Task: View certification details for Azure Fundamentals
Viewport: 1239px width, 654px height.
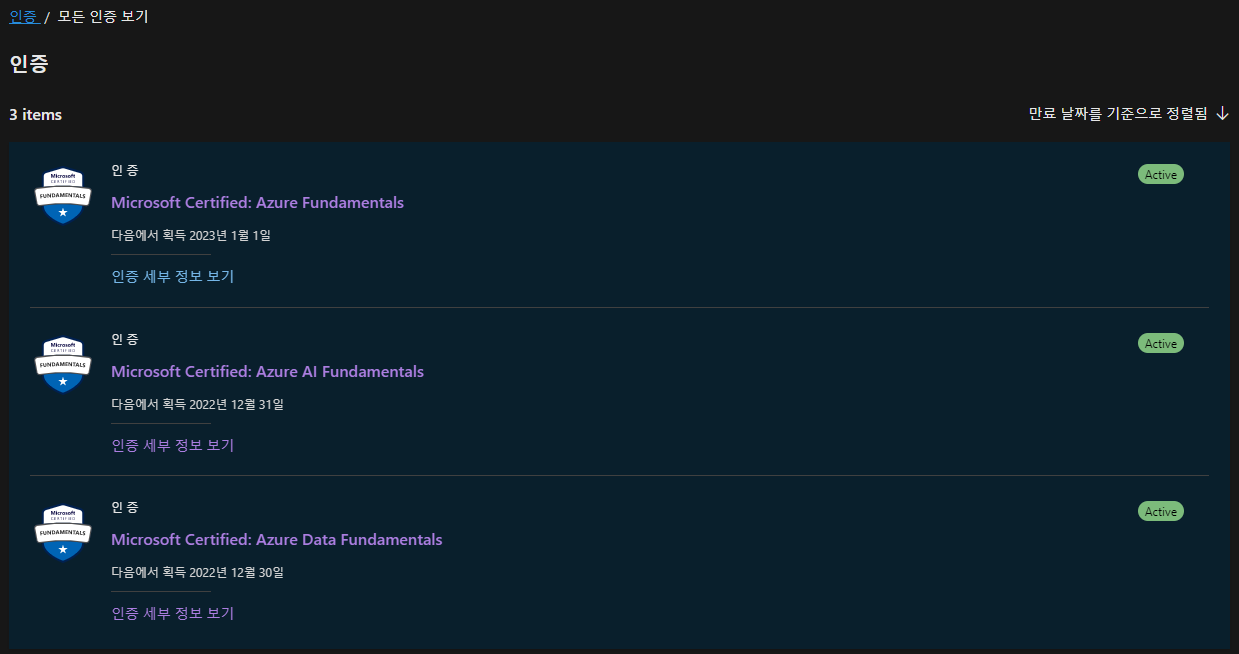Action: (172, 276)
